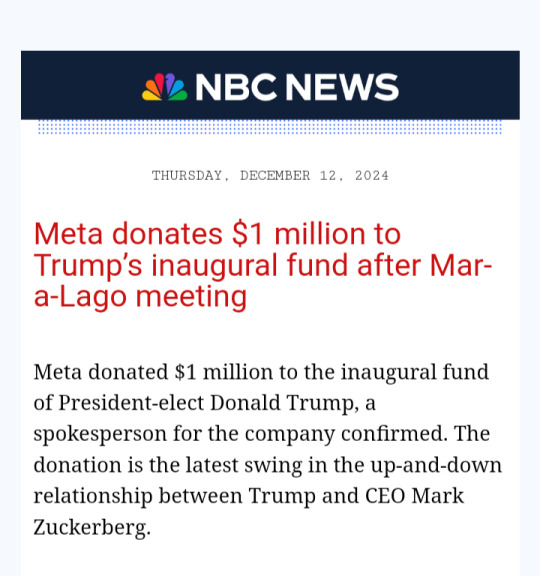The width and height of the screenshot is (540, 576).
Task: Click the NBC peacock logo icon
Action: pyautogui.click(x=165, y=87)
